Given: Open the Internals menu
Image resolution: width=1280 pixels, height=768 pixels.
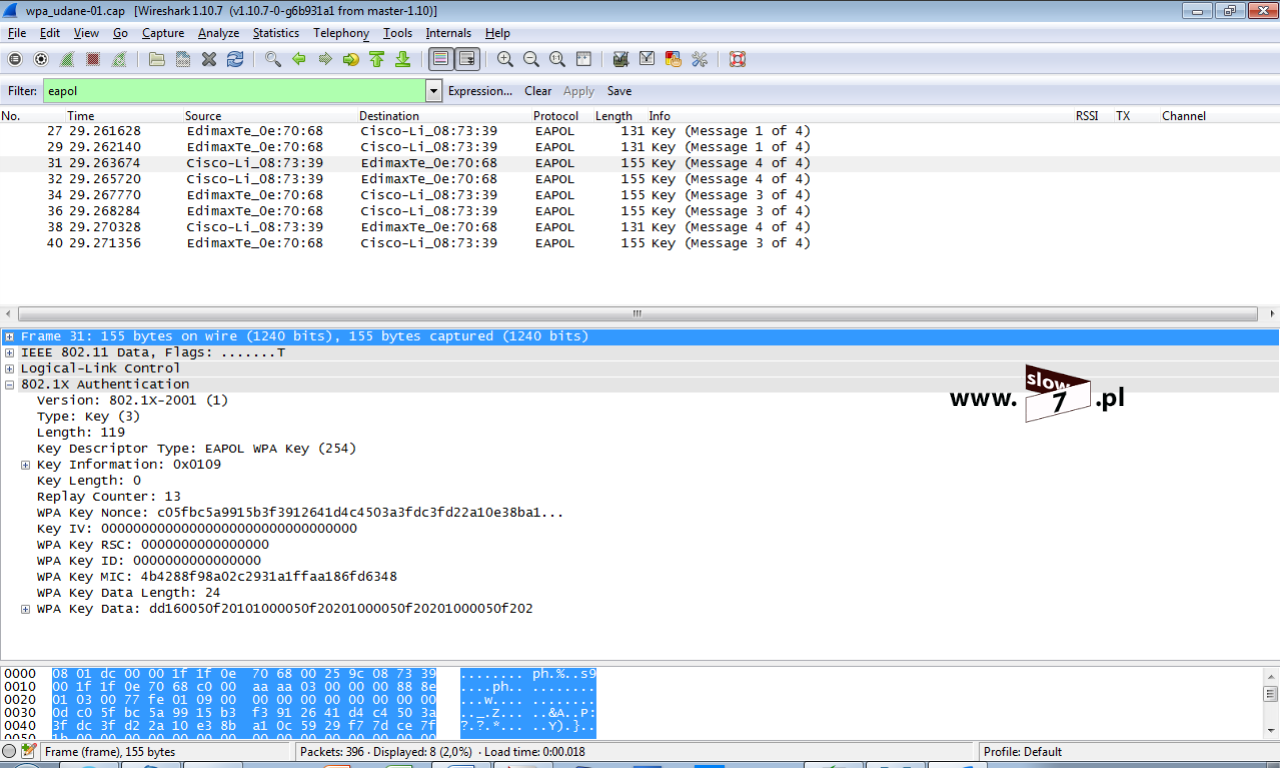Looking at the screenshot, I should [448, 33].
